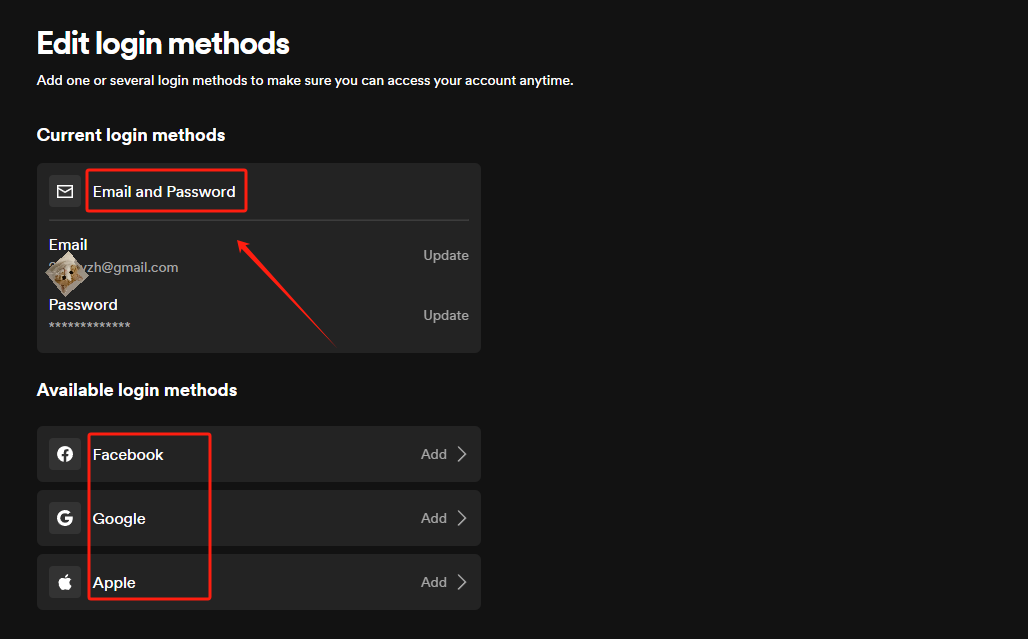Click the Apple logo icon
The image size is (1028, 639).
tap(65, 582)
